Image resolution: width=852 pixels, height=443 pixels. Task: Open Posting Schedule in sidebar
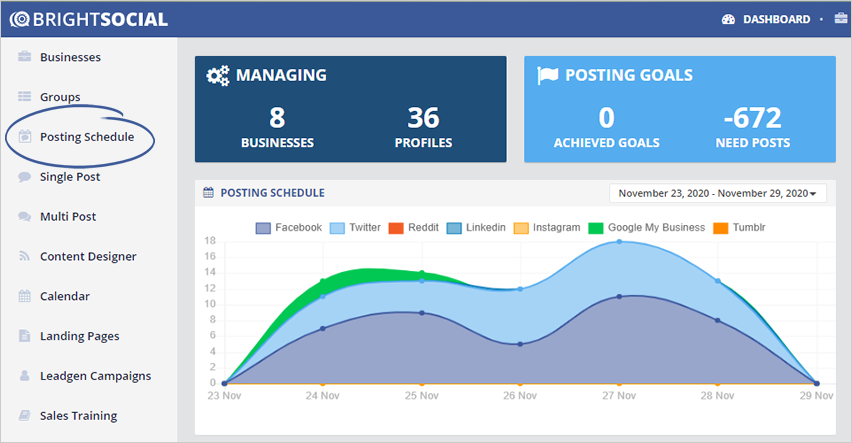[86, 137]
